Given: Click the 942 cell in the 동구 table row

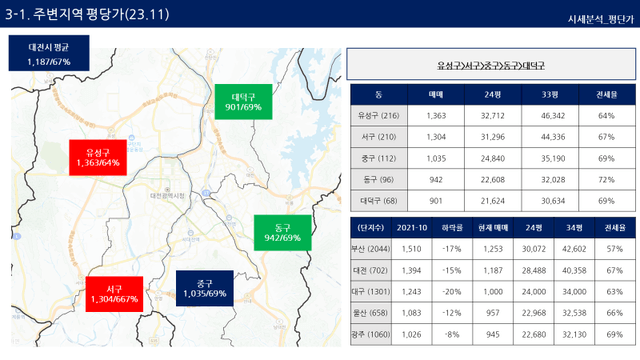Looking at the screenshot, I should tap(436, 180).
